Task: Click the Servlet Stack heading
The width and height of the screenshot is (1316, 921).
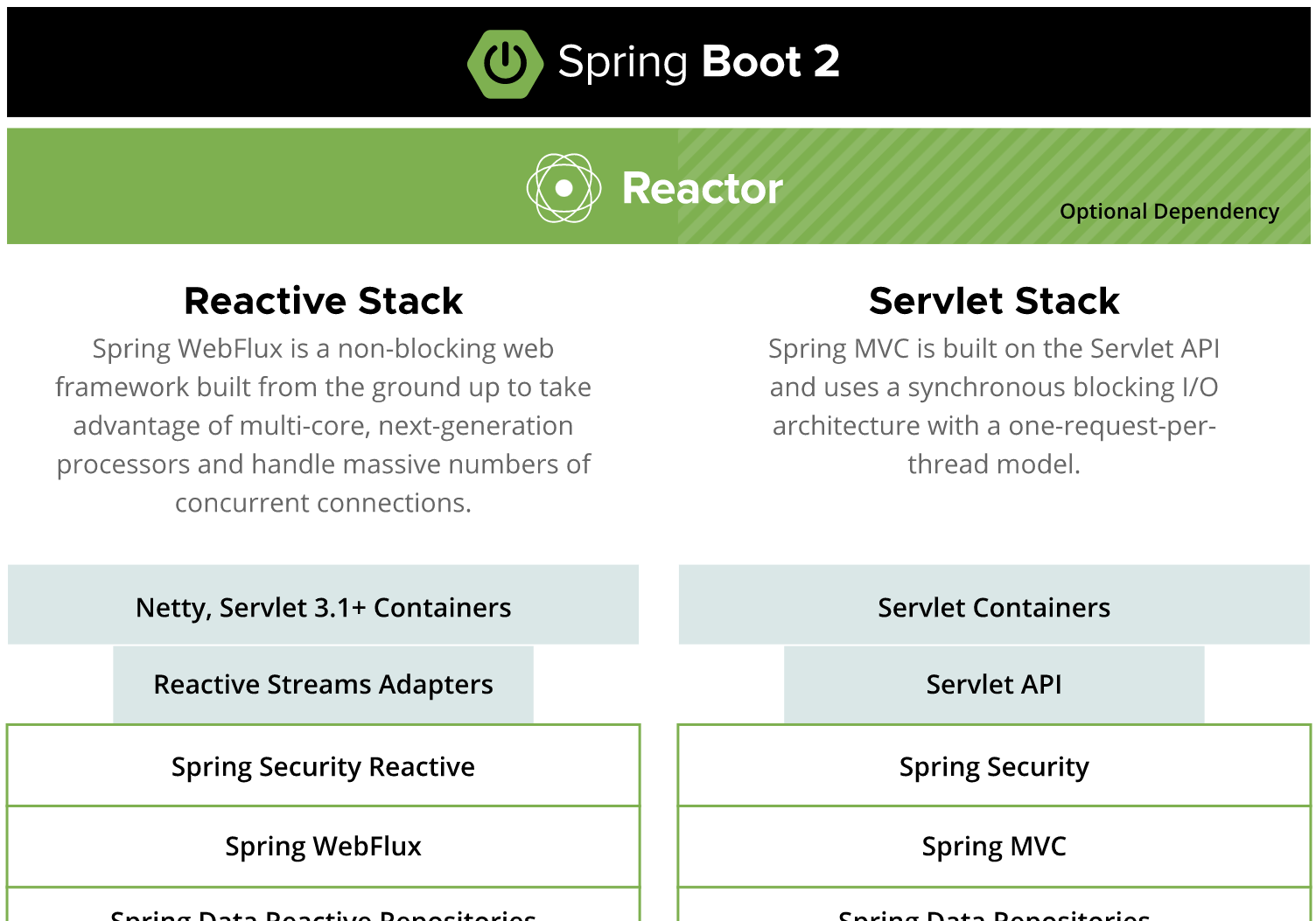Action: click(x=994, y=301)
